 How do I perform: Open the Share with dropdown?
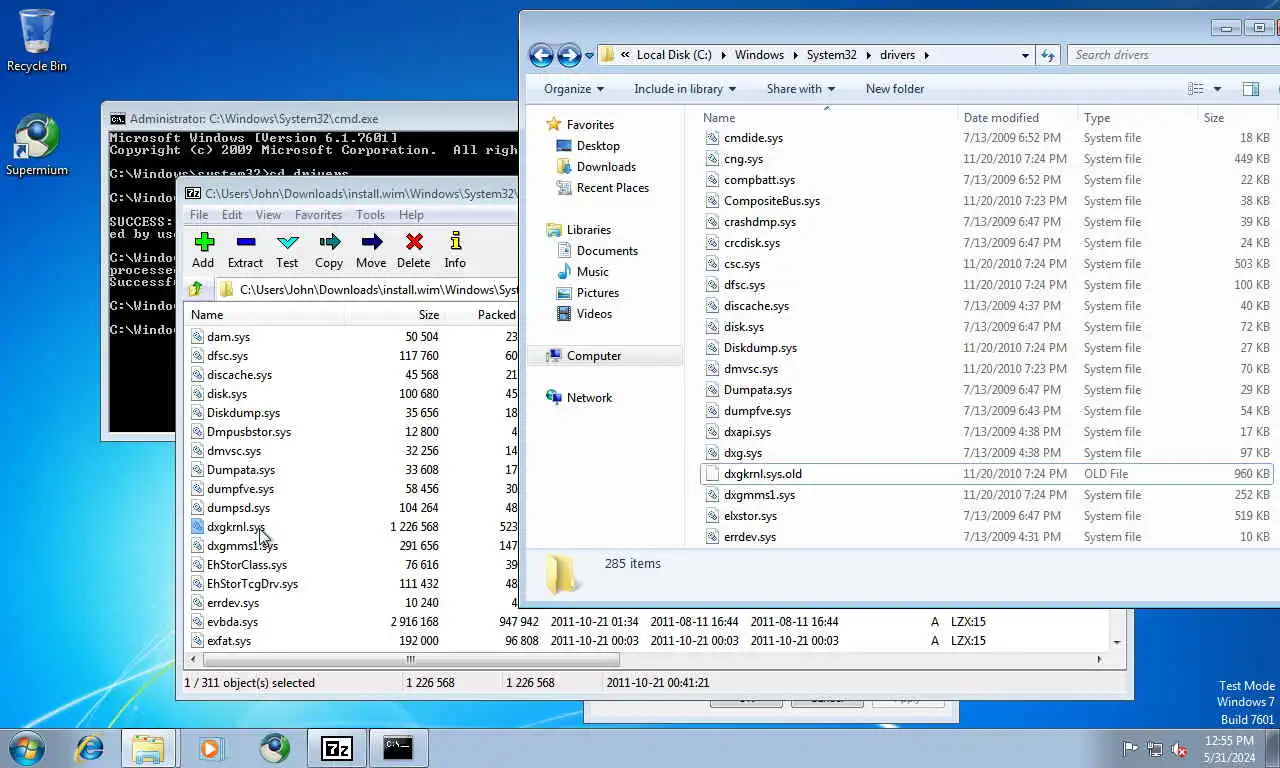tap(801, 89)
